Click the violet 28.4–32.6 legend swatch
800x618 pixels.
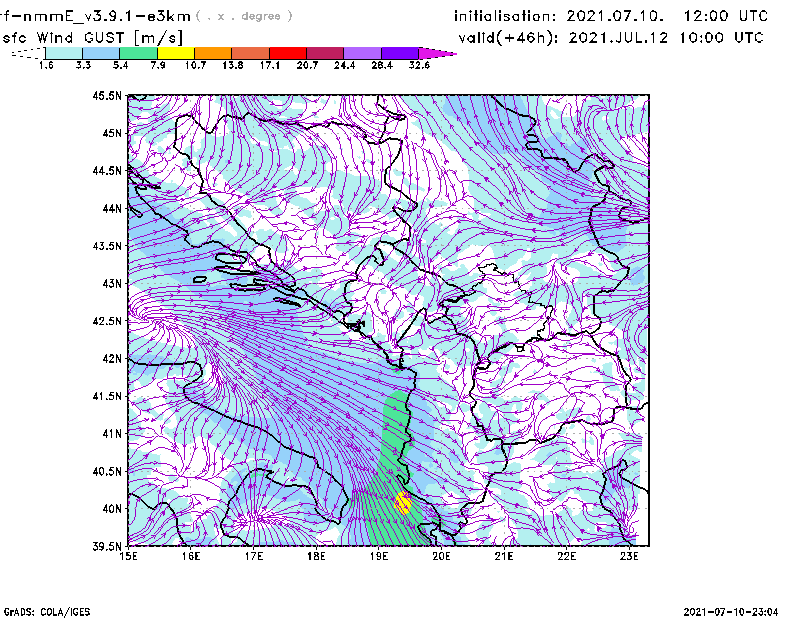point(400,53)
